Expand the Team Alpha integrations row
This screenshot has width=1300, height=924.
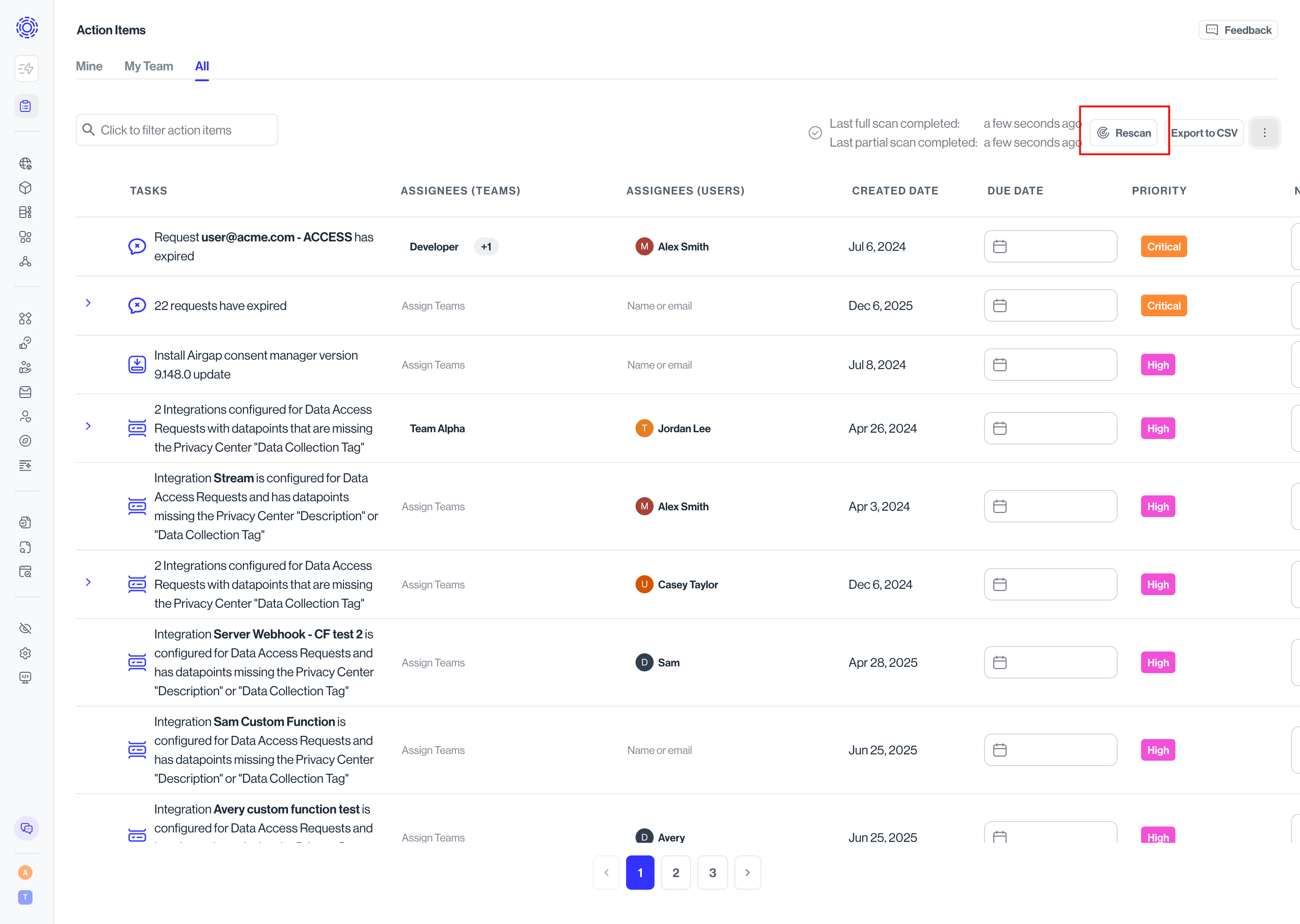pos(88,426)
